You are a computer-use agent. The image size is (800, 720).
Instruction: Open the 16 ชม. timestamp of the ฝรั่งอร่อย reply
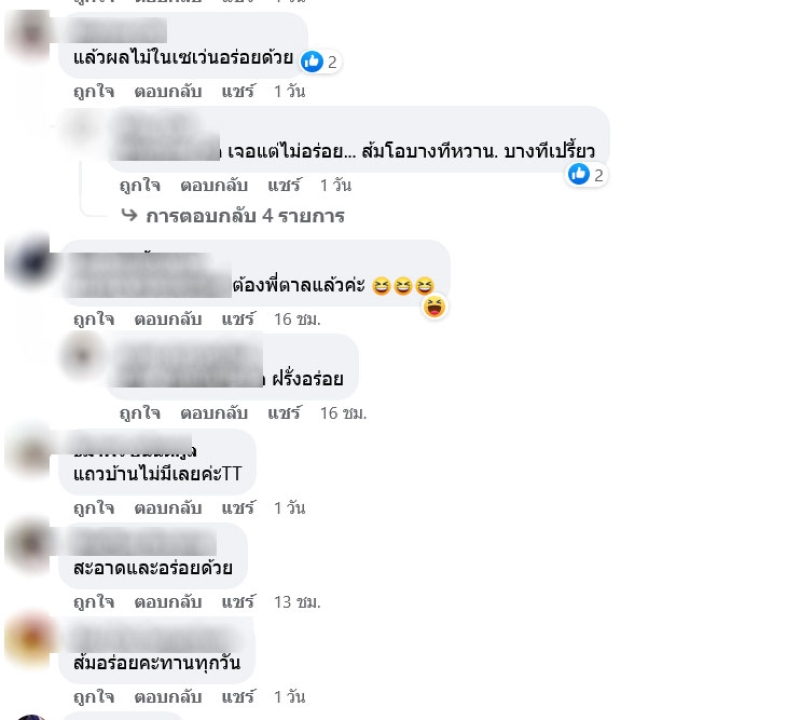click(343, 413)
